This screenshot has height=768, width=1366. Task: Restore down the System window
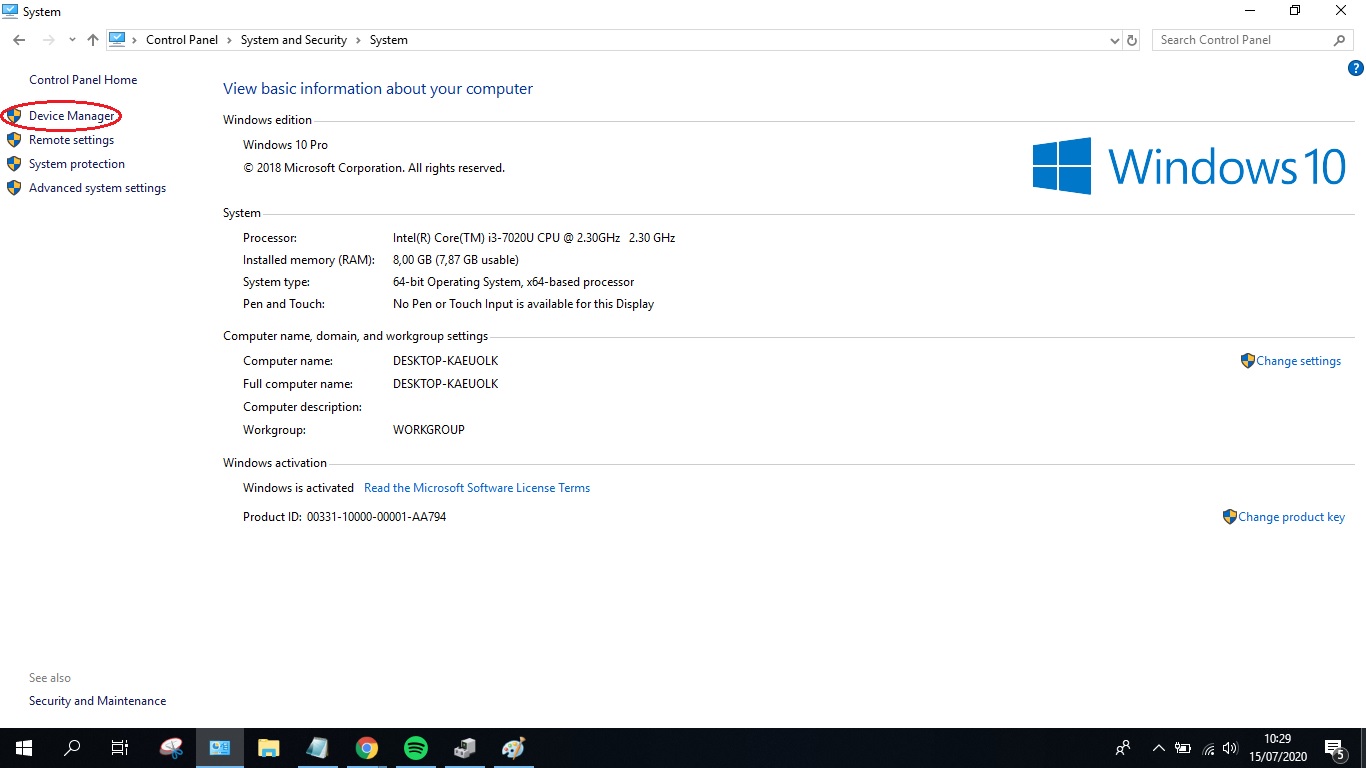click(1295, 11)
